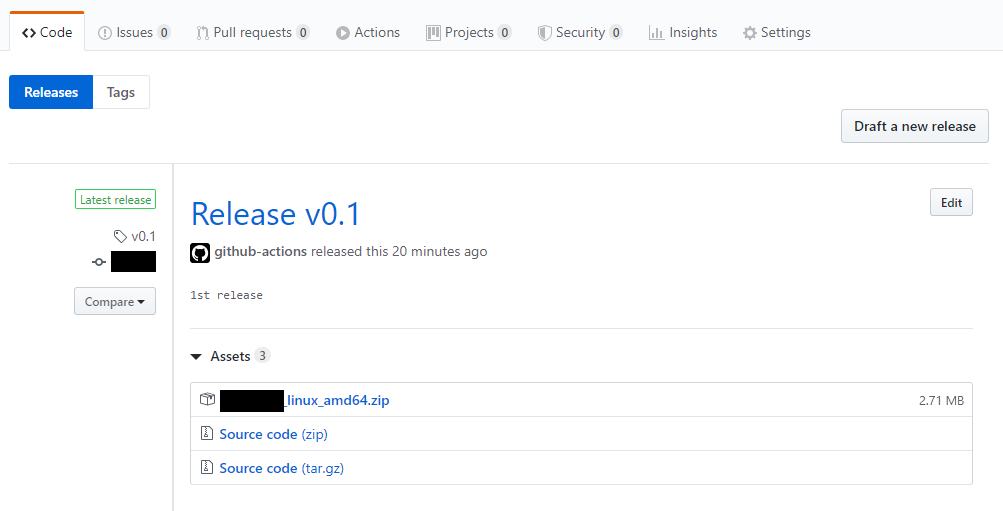Click the file icon for Source code (tar.gz)

coord(207,467)
